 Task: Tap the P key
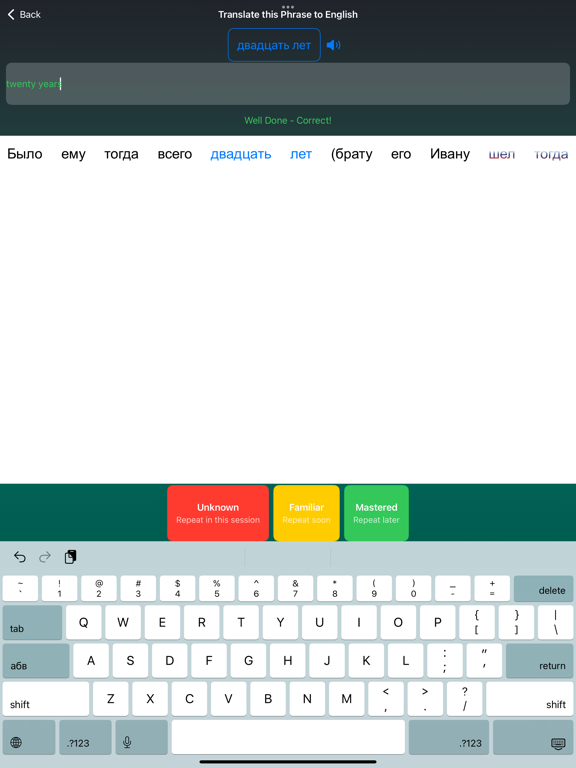tap(437, 623)
